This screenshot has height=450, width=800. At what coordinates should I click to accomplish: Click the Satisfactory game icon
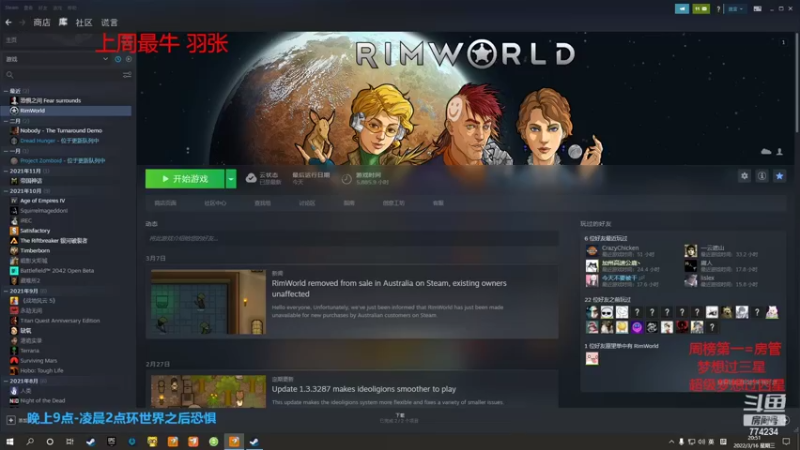14,231
